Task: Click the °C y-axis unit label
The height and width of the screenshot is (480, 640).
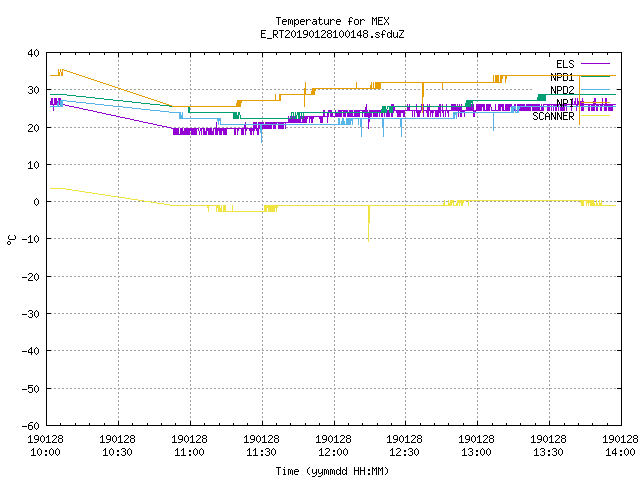Action: pyautogui.click(x=11, y=240)
